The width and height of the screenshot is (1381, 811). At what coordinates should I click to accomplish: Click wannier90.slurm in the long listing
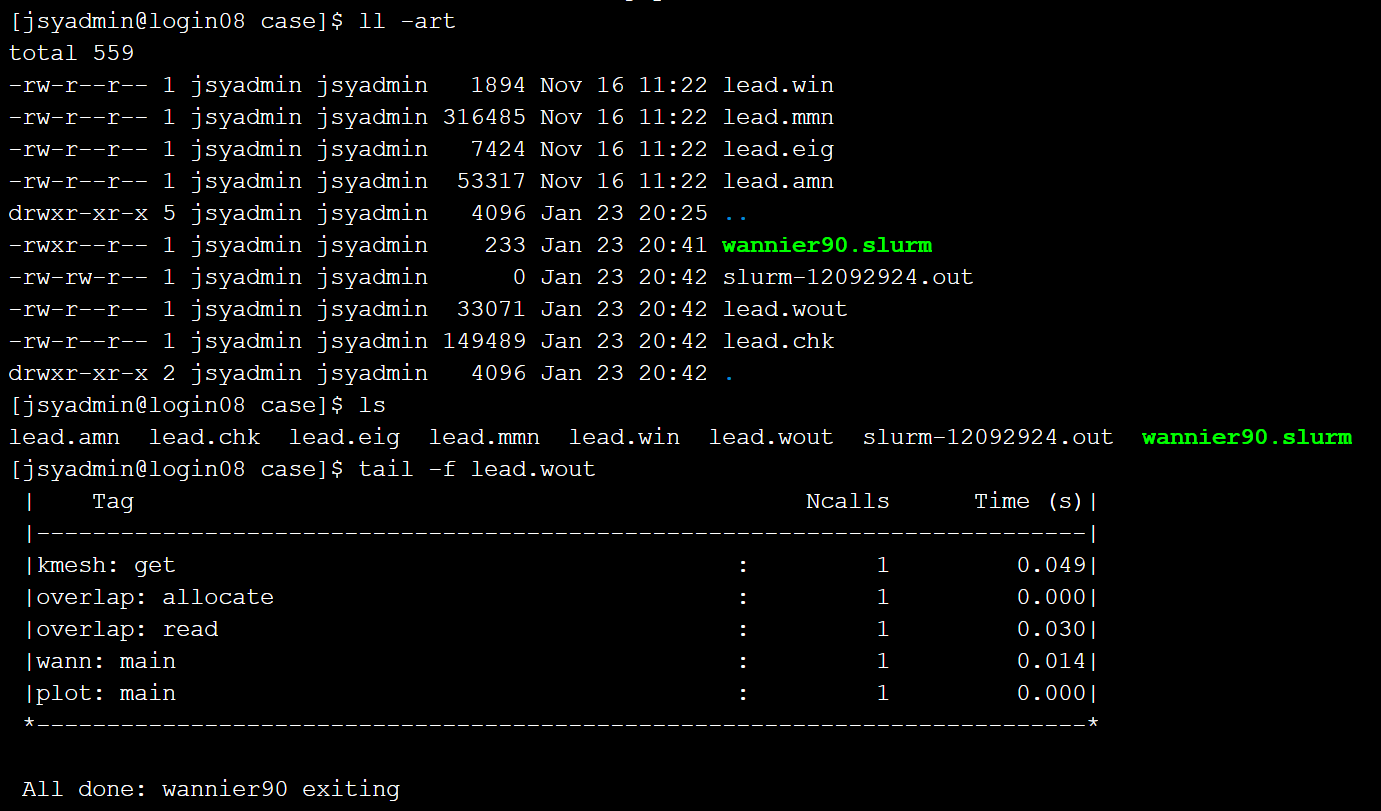tap(826, 245)
